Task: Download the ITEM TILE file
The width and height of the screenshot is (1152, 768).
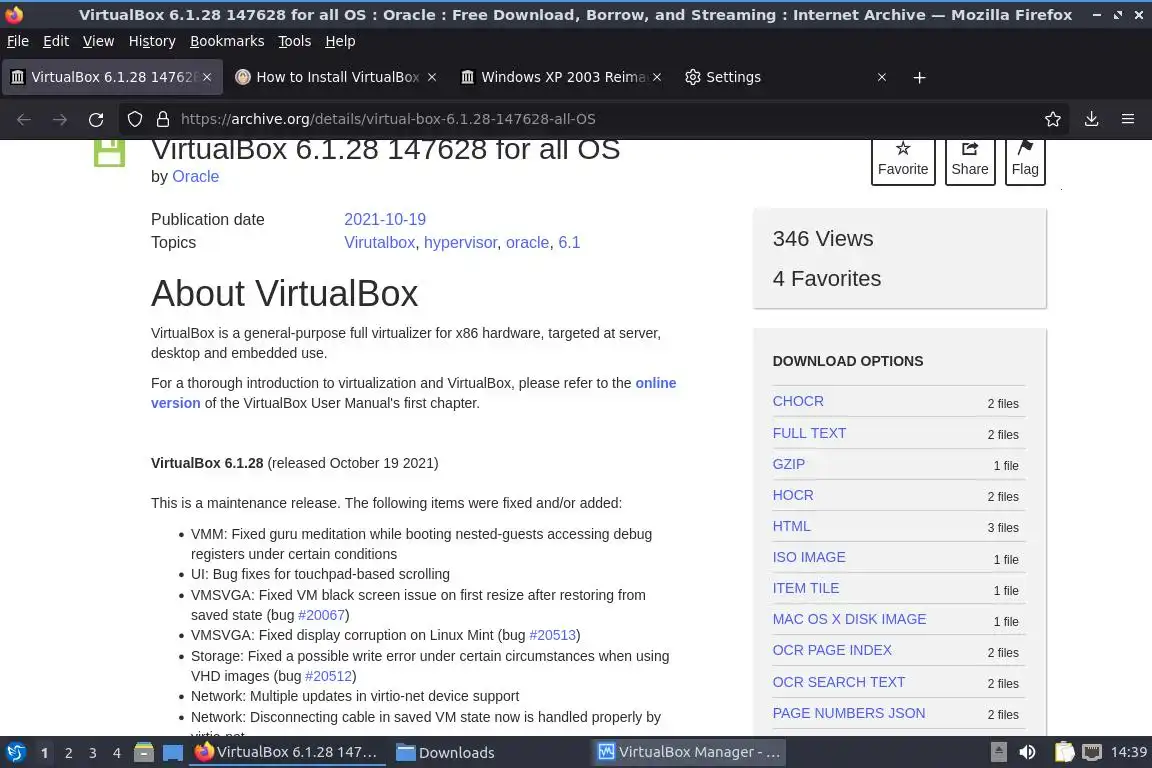Action: pyautogui.click(x=806, y=588)
